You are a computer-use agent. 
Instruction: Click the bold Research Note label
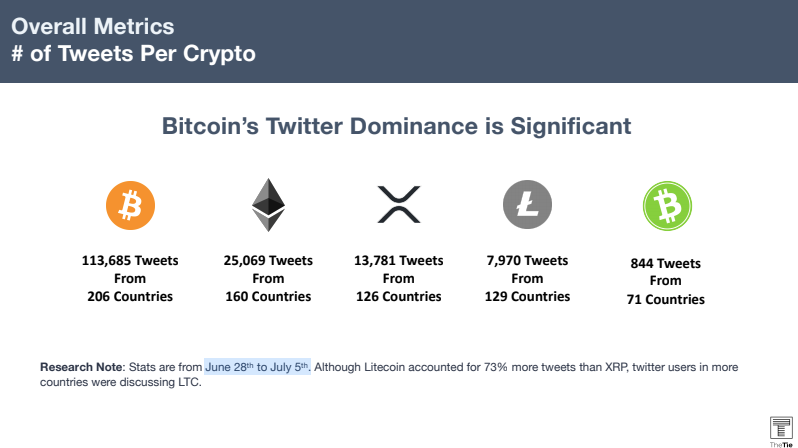click(80, 367)
